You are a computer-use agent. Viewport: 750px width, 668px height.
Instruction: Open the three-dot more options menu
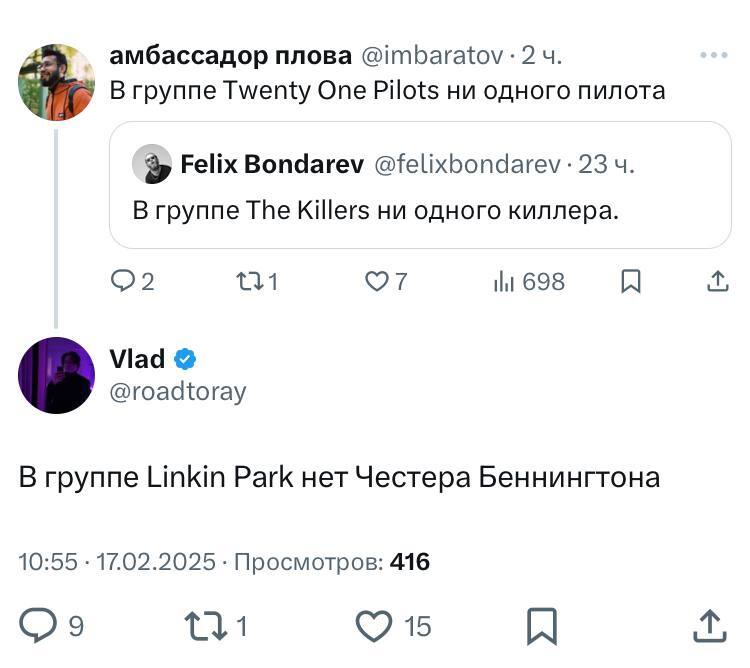(713, 56)
